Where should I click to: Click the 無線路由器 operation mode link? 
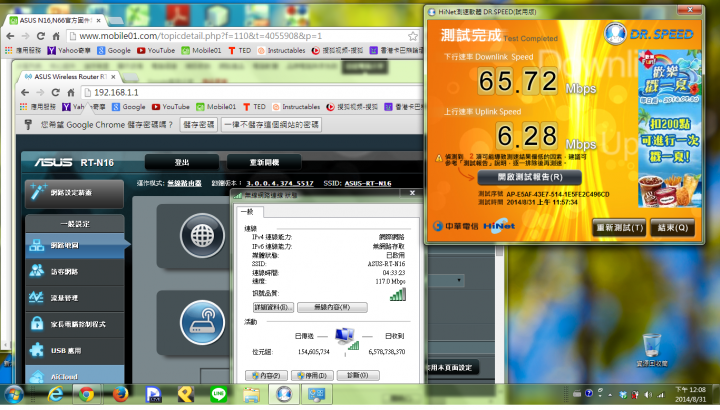pos(184,183)
